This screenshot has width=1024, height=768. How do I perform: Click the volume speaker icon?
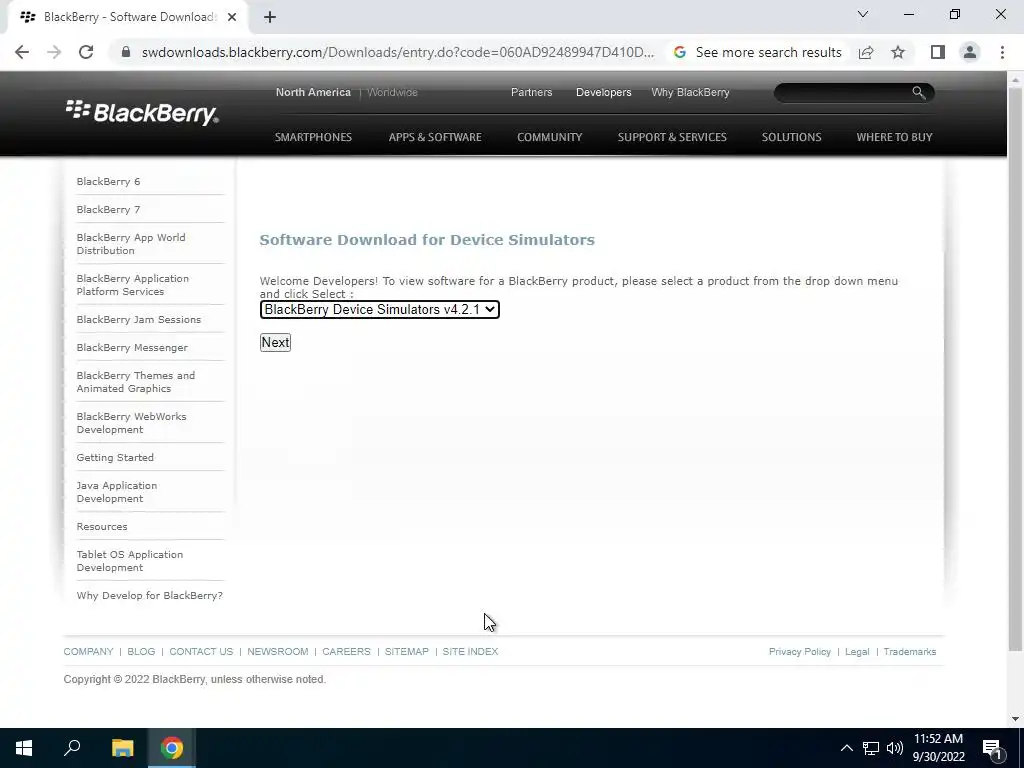pyautogui.click(x=895, y=748)
